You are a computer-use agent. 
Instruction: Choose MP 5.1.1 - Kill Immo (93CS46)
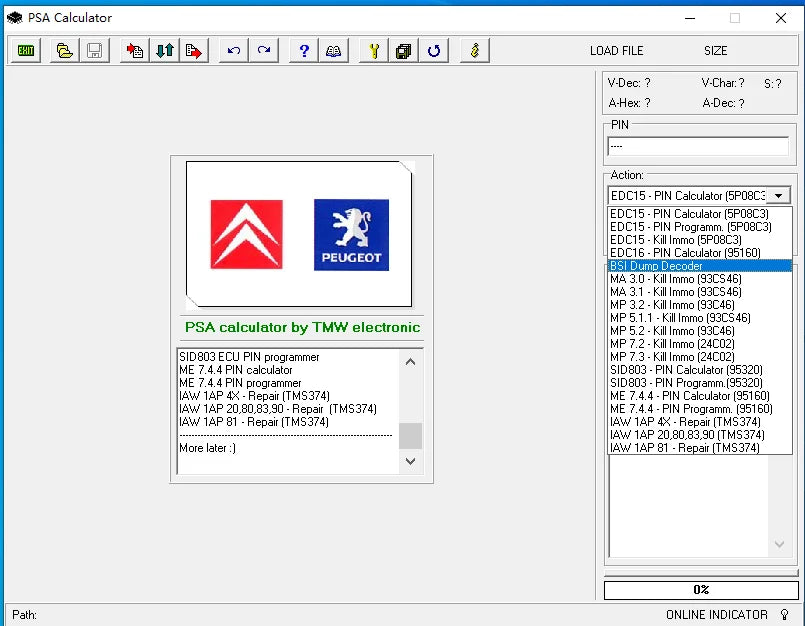pyautogui.click(x=700, y=318)
